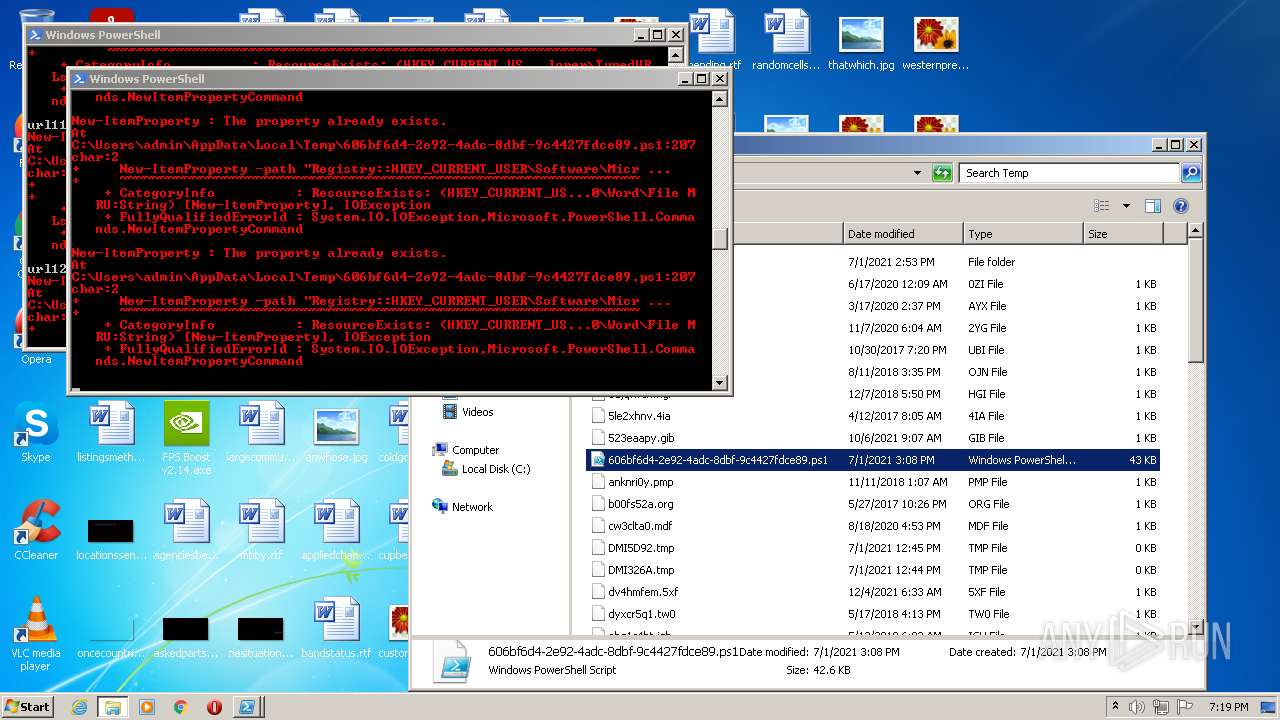Click the Search Temp input field
This screenshot has width=1280, height=720.
[1069, 173]
